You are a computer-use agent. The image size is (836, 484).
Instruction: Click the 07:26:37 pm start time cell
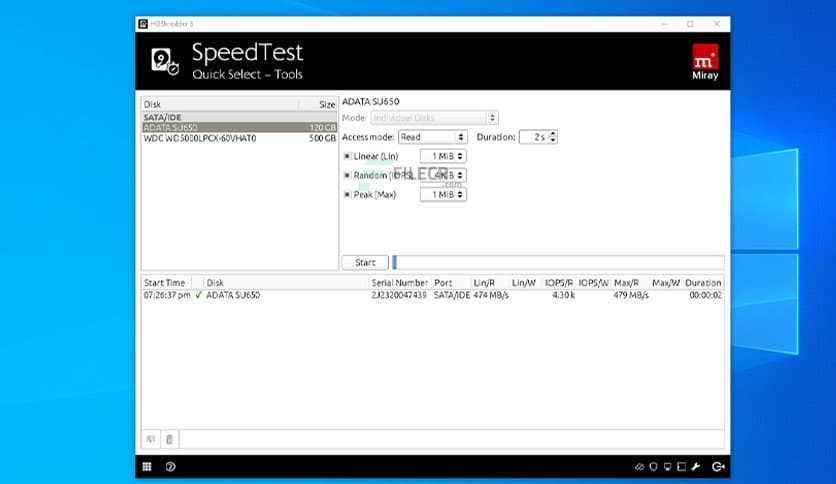click(167, 295)
